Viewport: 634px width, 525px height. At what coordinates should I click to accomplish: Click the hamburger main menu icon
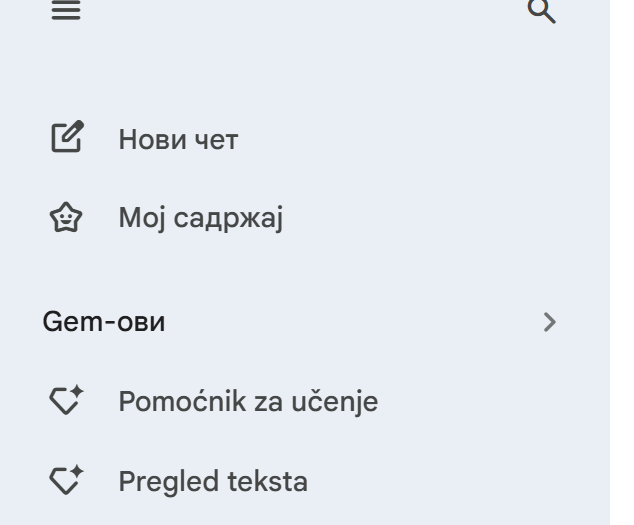(x=66, y=11)
